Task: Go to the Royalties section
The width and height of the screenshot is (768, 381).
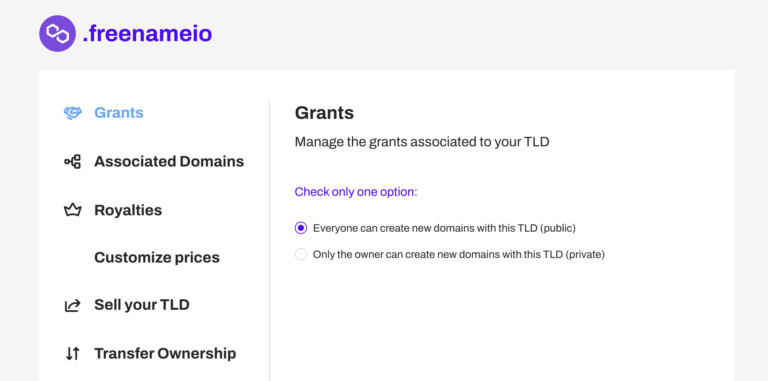Action: pyautogui.click(x=128, y=210)
